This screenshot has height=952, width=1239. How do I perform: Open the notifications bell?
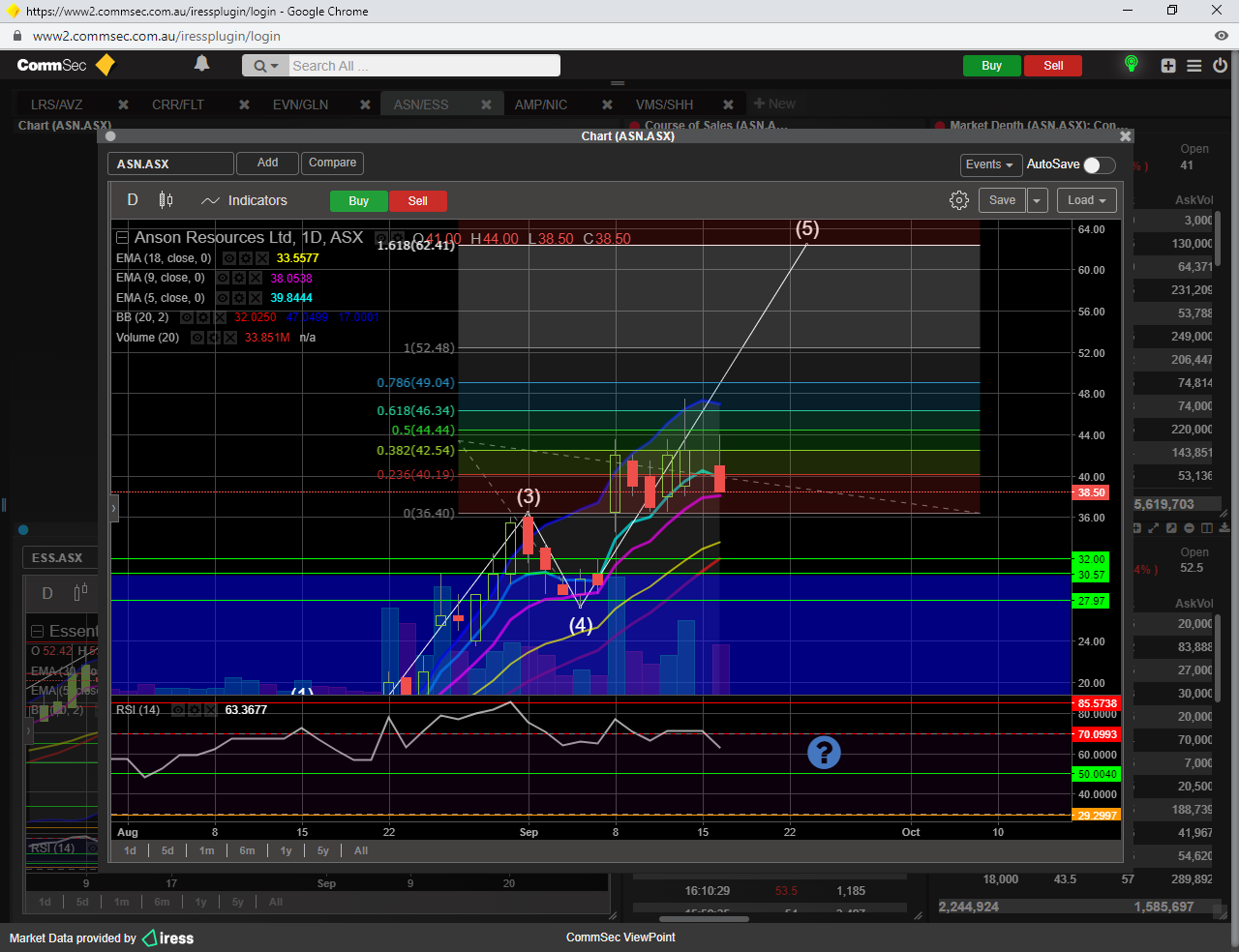(201, 64)
